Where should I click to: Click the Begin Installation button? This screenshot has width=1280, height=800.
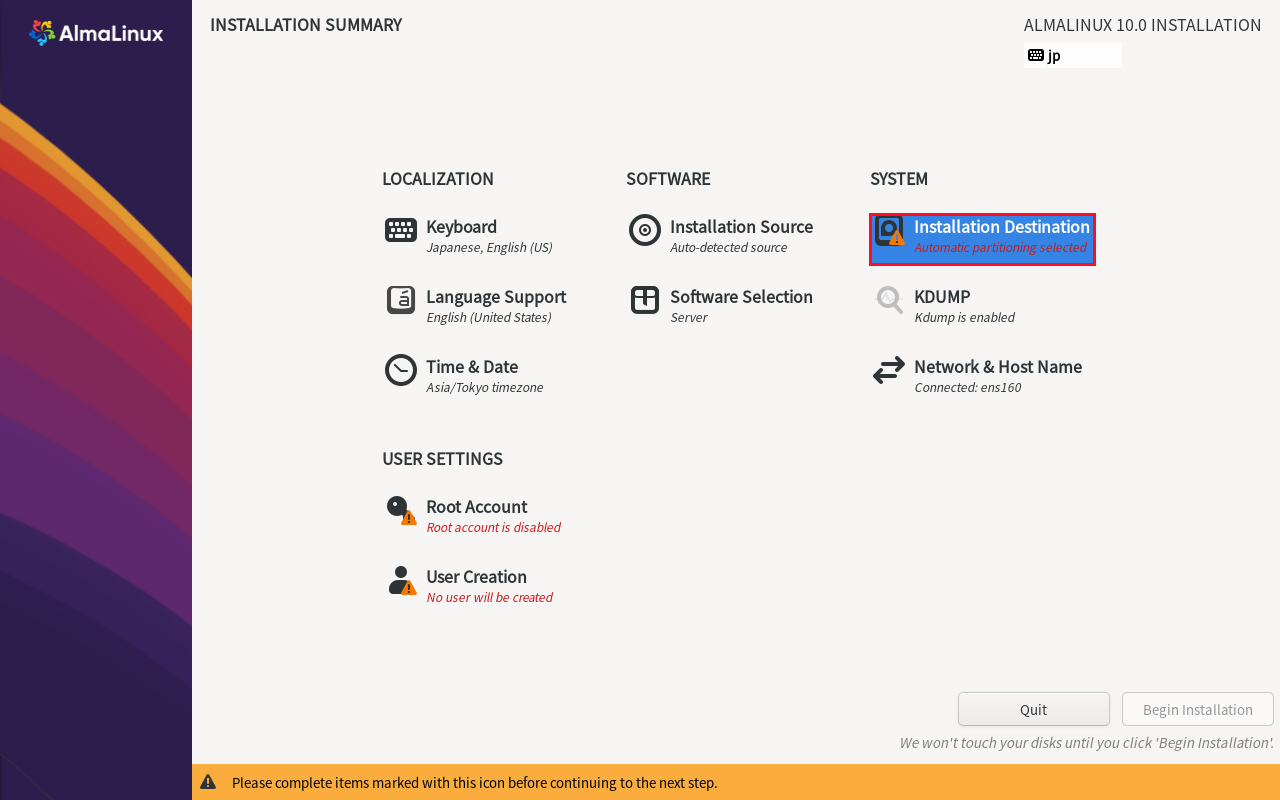(x=1198, y=709)
